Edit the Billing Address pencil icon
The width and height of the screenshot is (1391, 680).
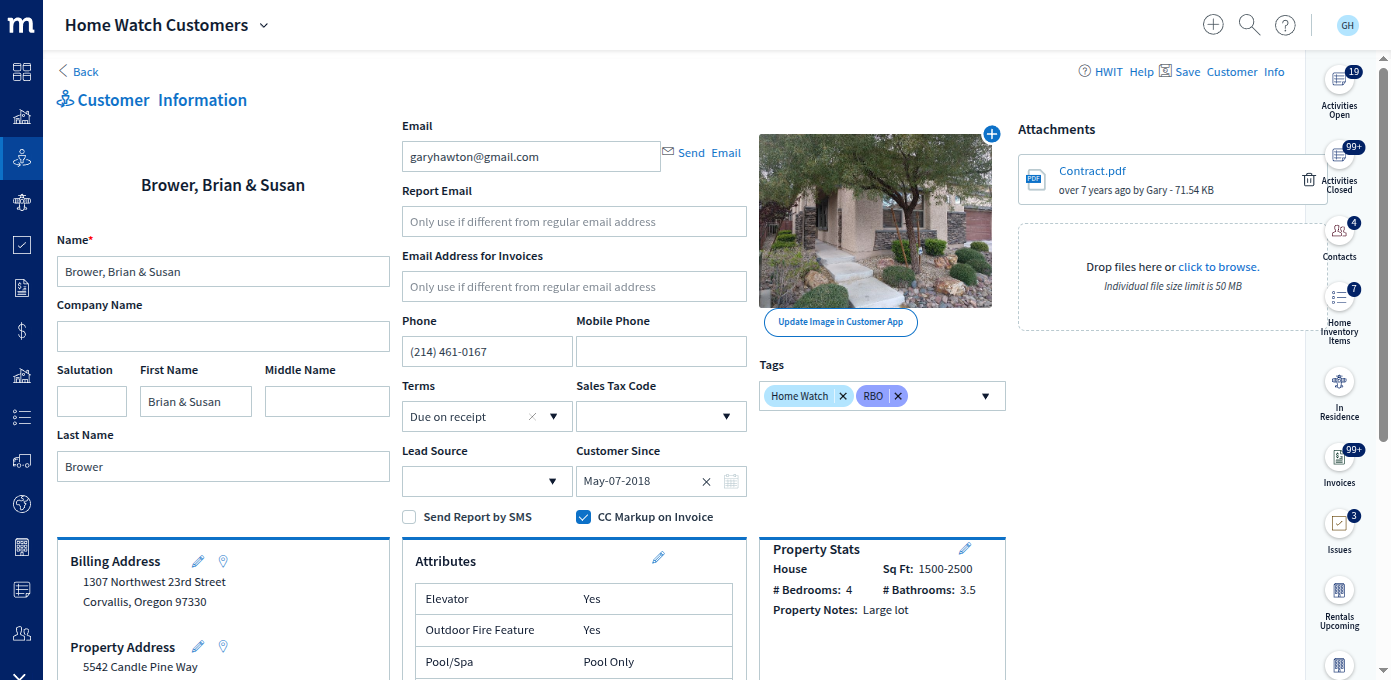[x=198, y=562]
